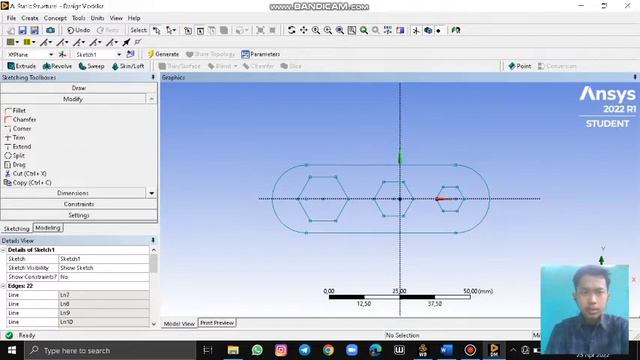Toggle display model blue body icon
The image size is (640, 360).
click(428, 30)
